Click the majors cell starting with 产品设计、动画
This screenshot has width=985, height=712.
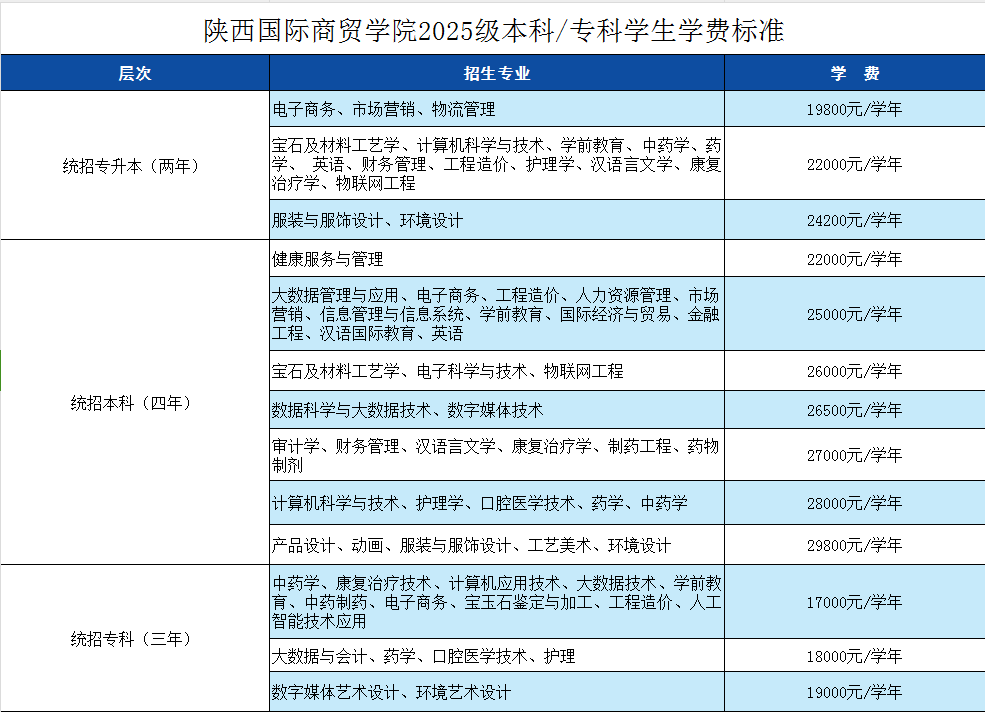click(x=497, y=545)
